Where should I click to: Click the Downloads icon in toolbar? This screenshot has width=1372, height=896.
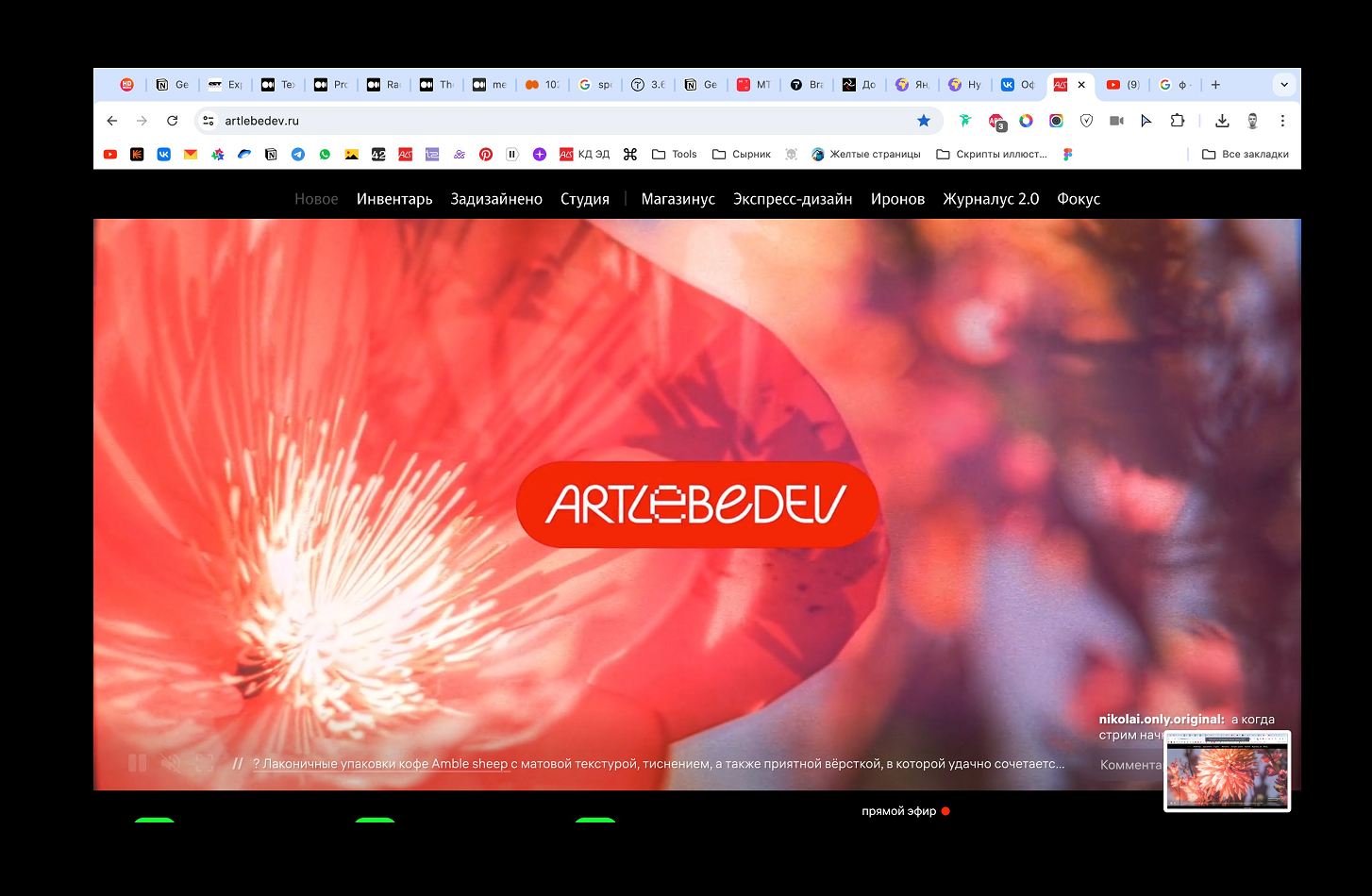pos(1222,121)
